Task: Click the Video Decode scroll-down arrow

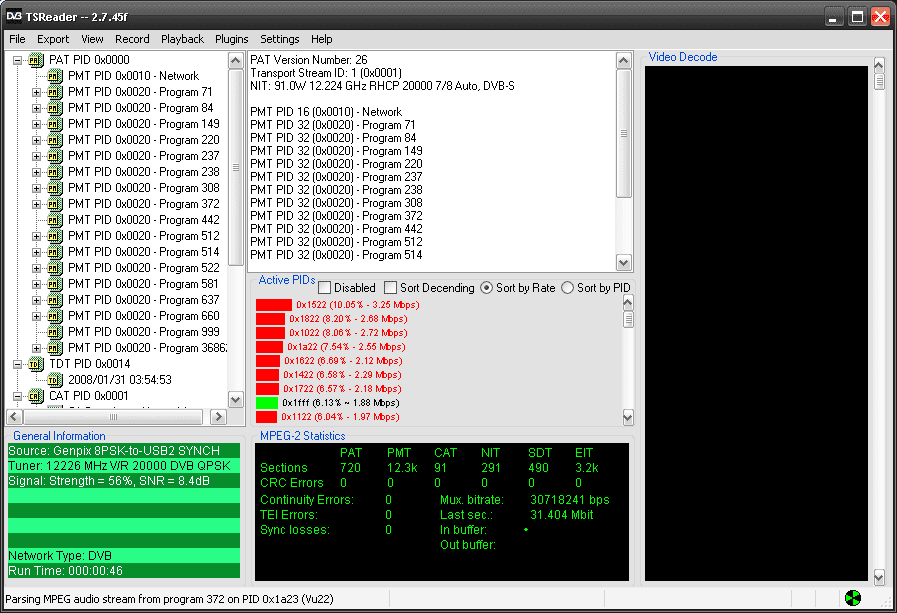Action: click(879, 576)
